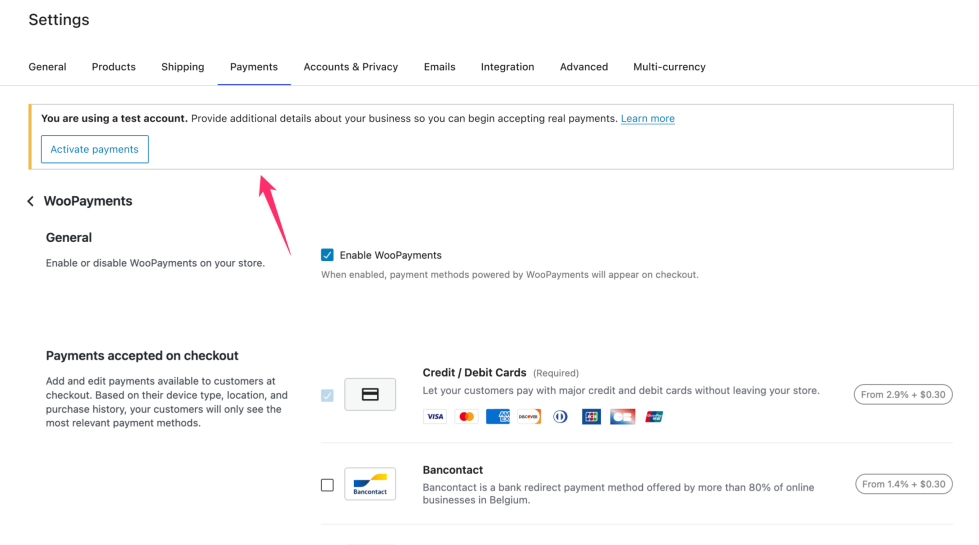The width and height of the screenshot is (979, 545).
Task: Click the credit card method icon
Action: tap(370, 395)
